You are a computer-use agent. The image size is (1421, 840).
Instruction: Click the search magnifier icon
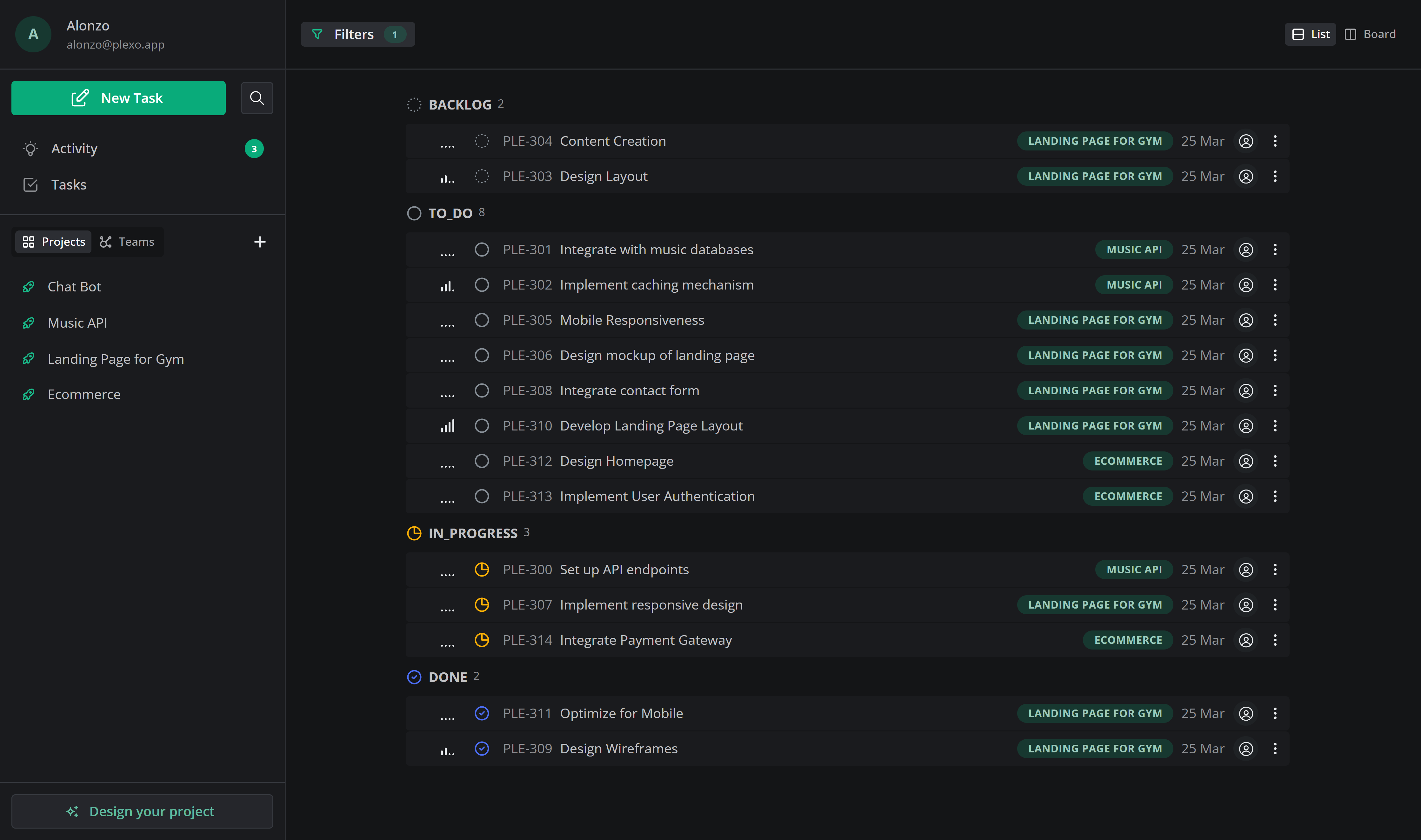[x=257, y=98]
